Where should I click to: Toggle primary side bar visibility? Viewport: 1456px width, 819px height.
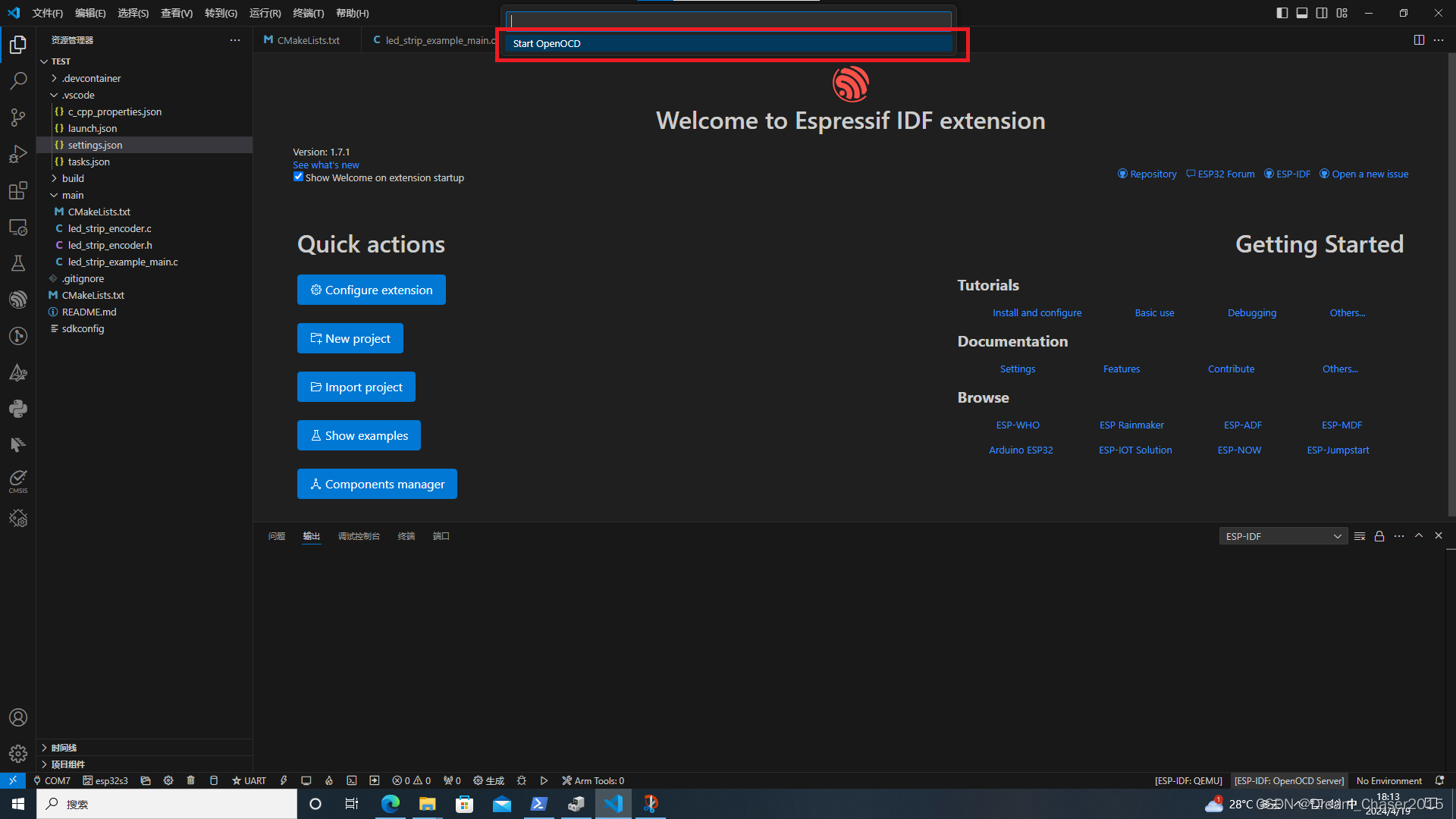coord(1282,13)
